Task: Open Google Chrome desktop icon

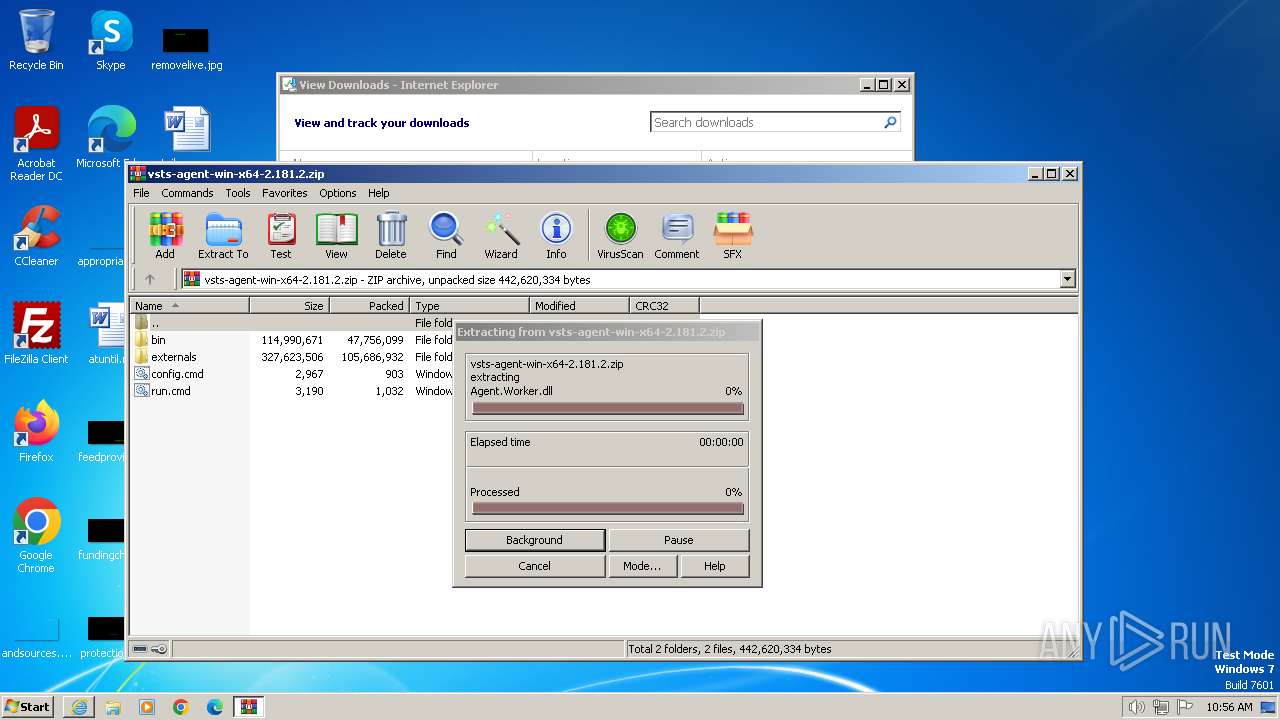Action: 36,535
